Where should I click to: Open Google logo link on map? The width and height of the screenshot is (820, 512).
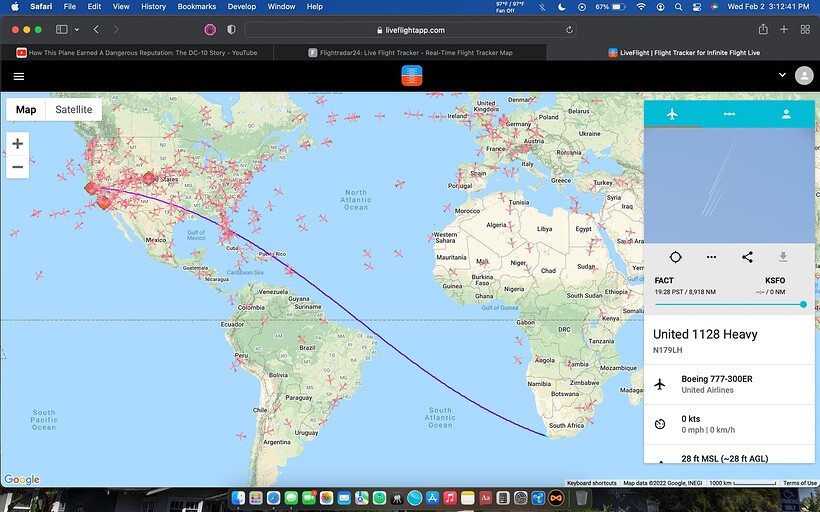tap(22, 479)
